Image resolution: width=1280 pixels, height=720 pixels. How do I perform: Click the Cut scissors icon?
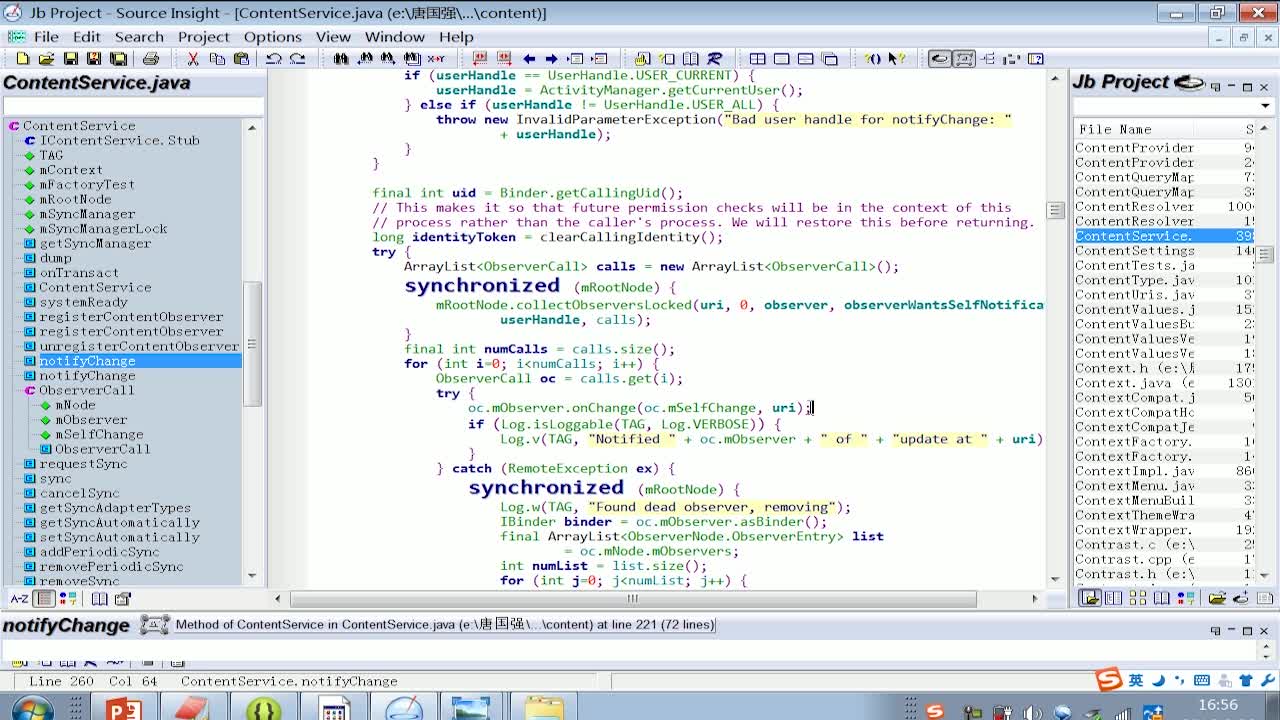click(x=193, y=59)
